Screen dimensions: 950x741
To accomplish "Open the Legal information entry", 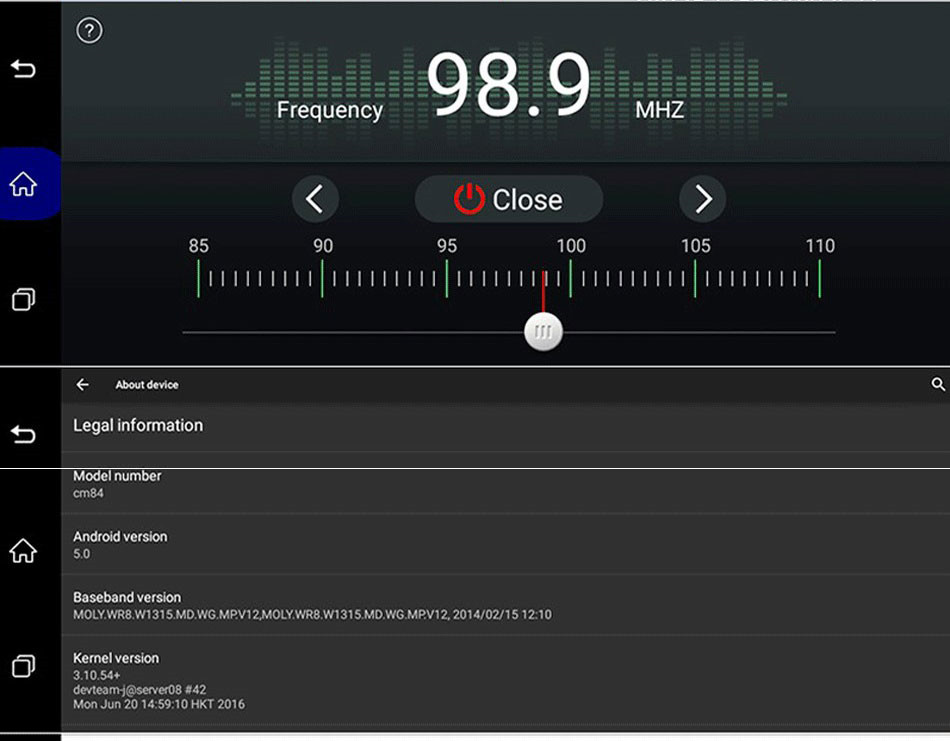I will [138, 426].
